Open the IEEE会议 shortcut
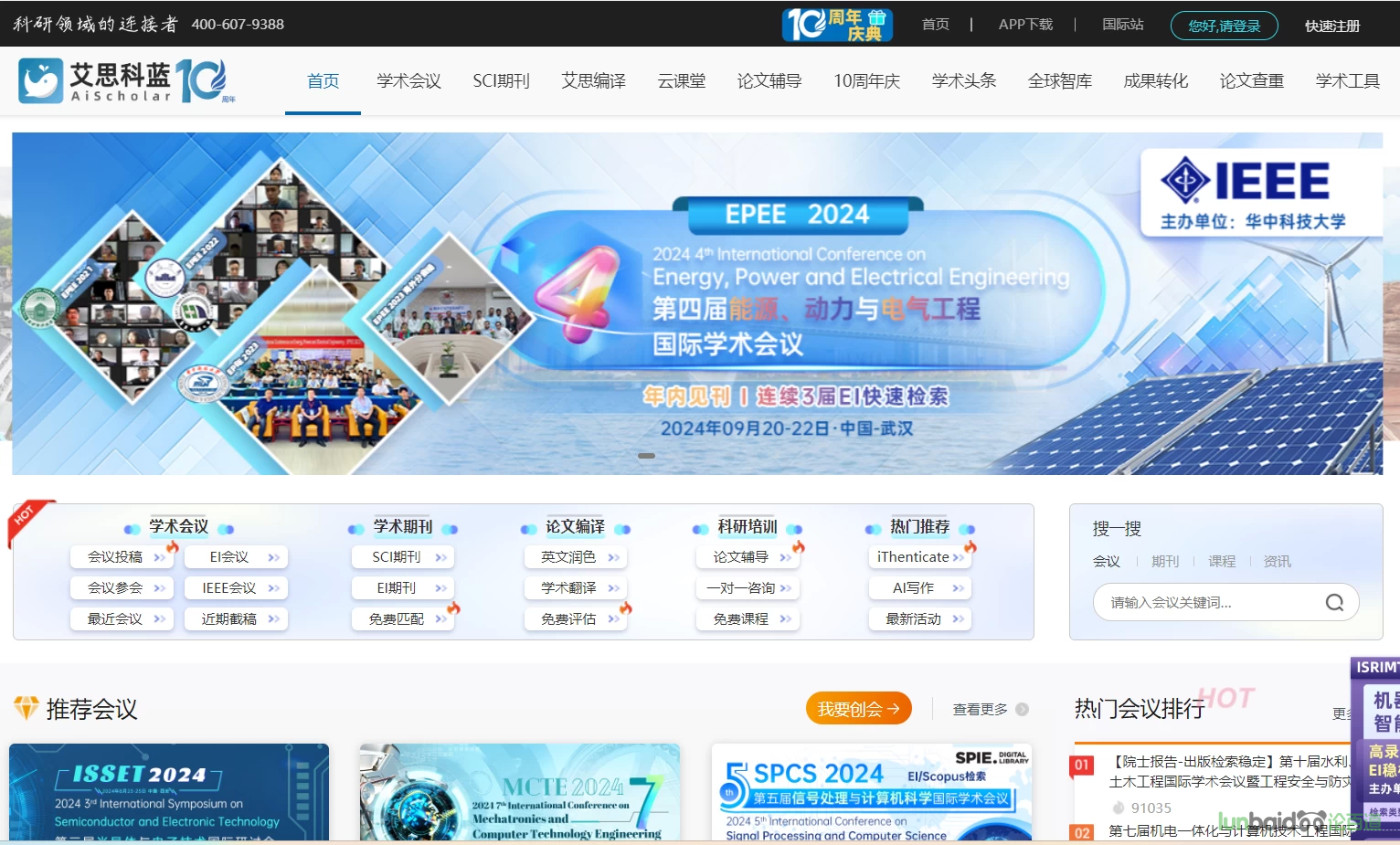 click(237, 587)
